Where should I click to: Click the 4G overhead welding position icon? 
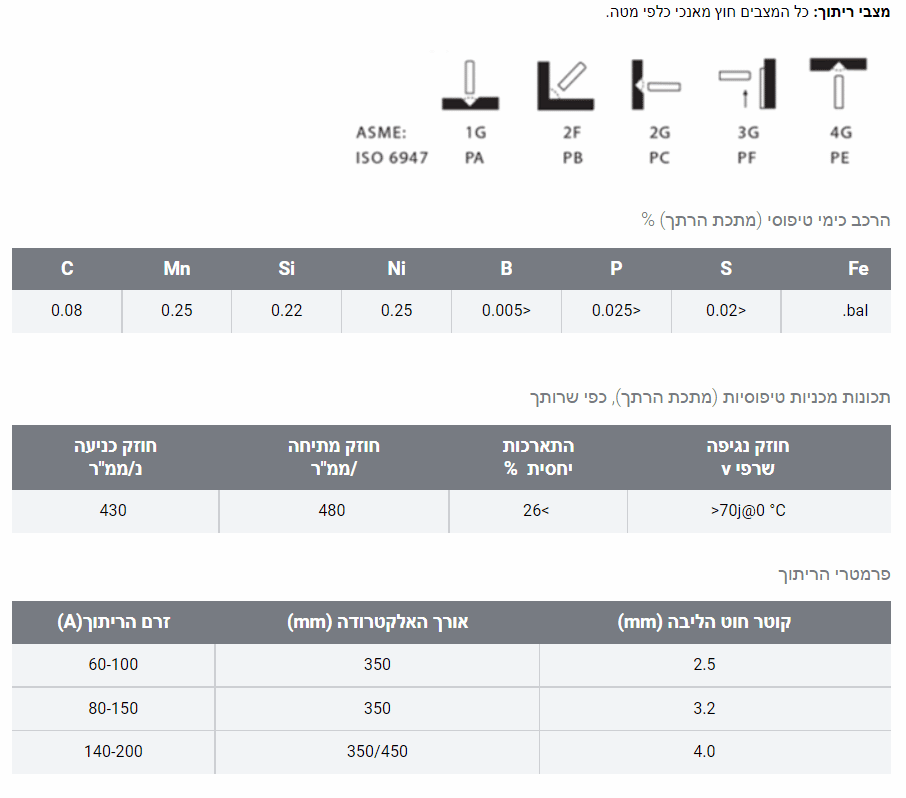838,83
